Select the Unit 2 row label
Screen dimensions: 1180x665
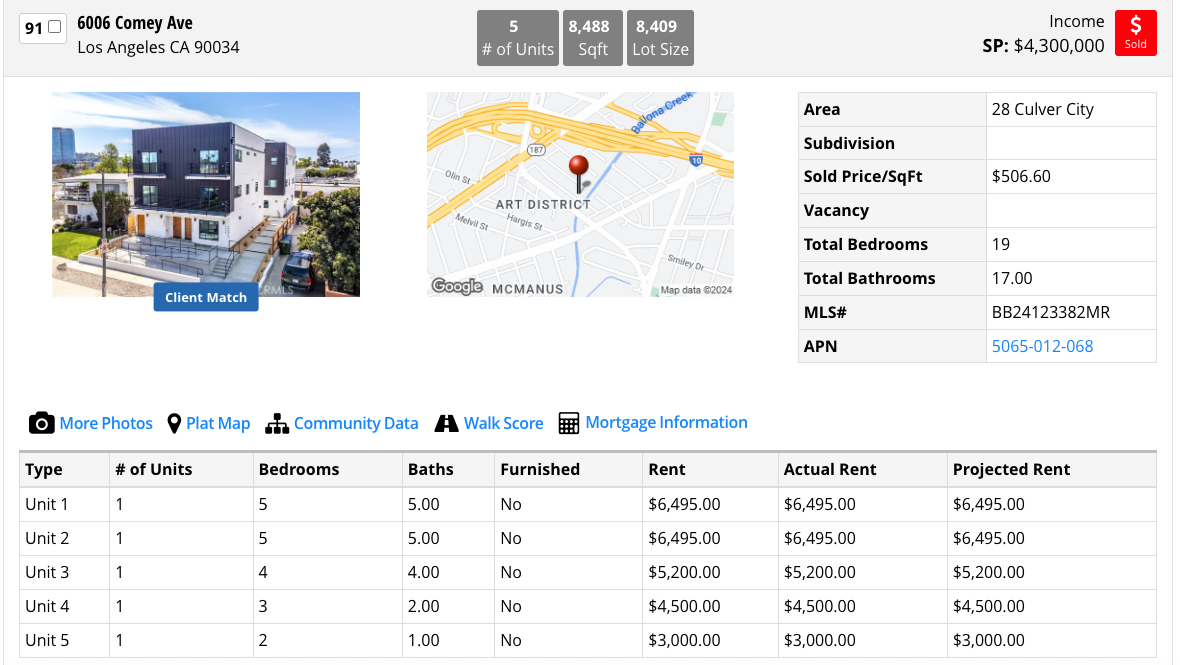click(47, 538)
